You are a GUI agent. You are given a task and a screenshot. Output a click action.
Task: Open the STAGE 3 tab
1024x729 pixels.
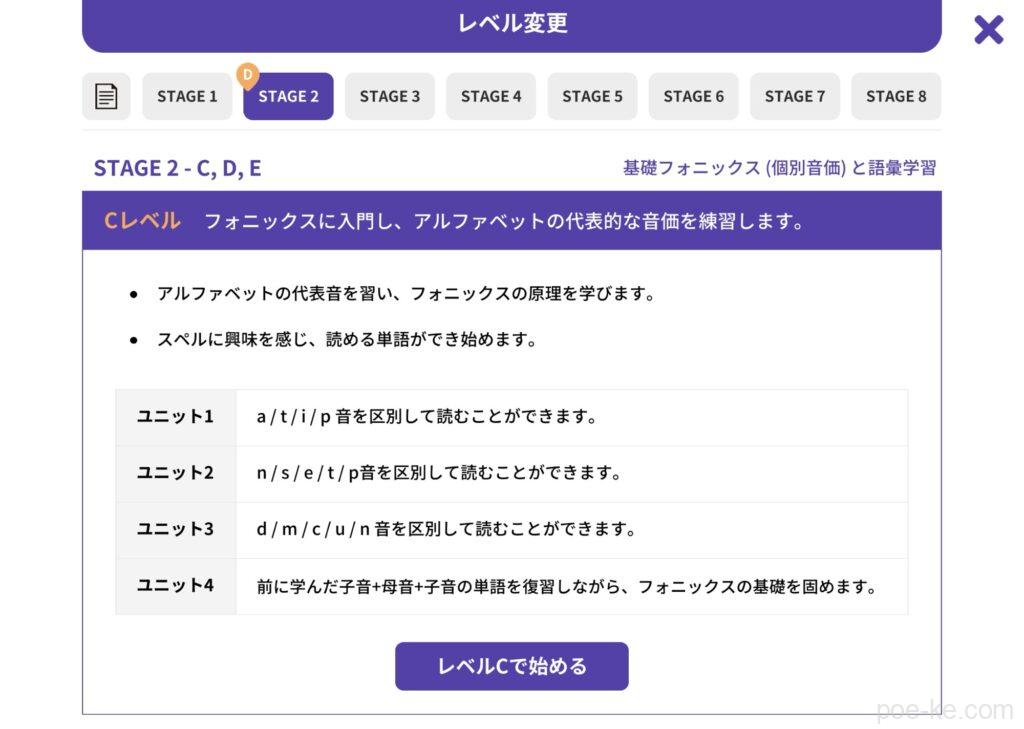pos(389,96)
